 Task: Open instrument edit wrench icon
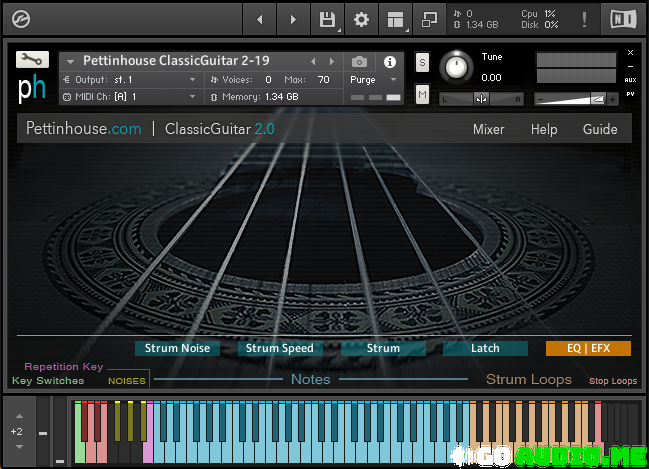coord(32,59)
